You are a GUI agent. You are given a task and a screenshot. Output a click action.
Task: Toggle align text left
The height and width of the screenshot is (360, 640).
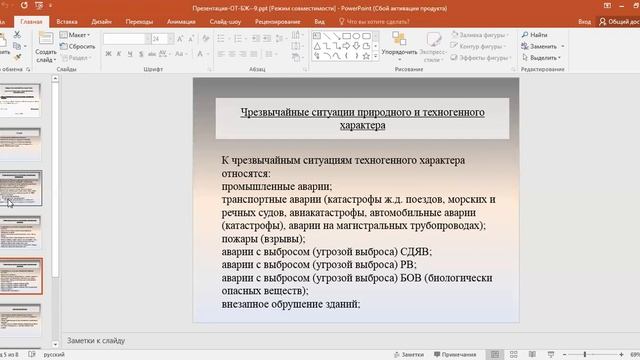221,54
